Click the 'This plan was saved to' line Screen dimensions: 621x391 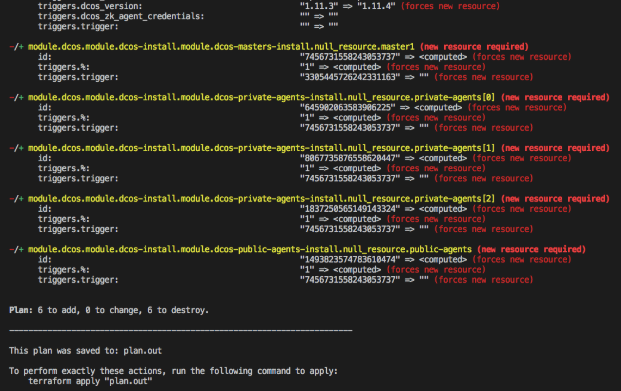pos(86,351)
